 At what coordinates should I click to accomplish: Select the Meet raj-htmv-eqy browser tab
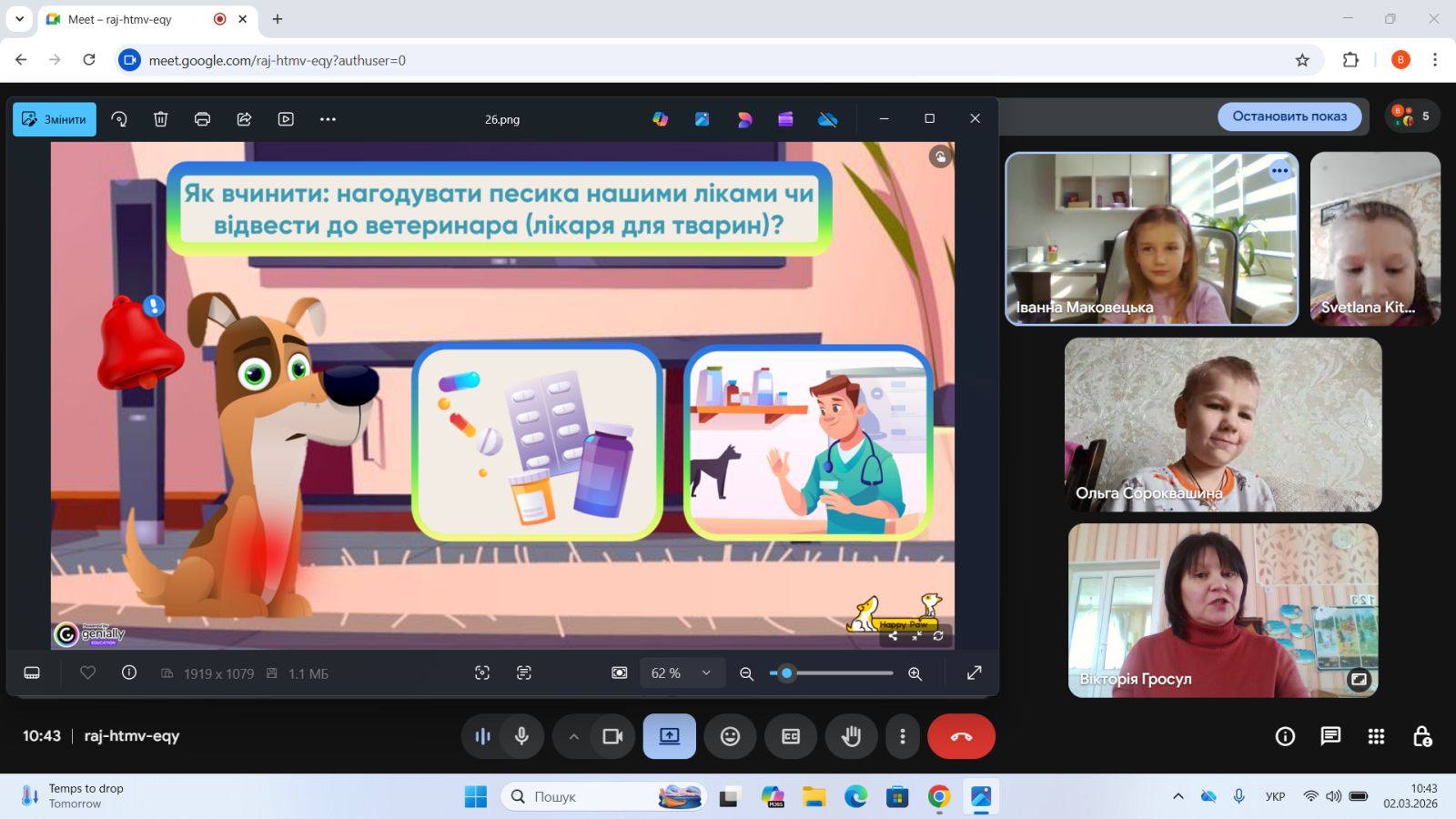coord(136,19)
